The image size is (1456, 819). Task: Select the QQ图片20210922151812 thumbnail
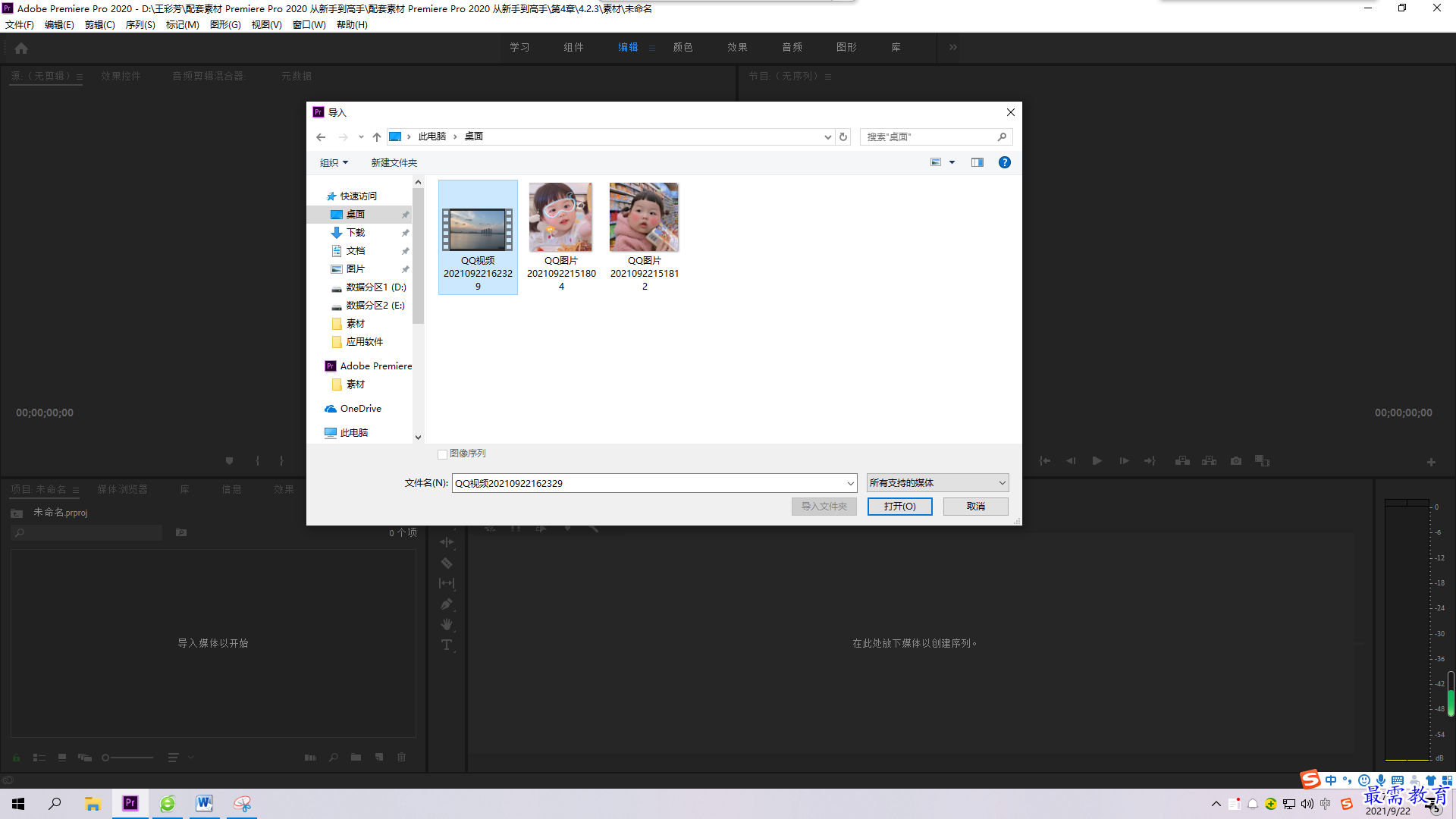point(645,237)
